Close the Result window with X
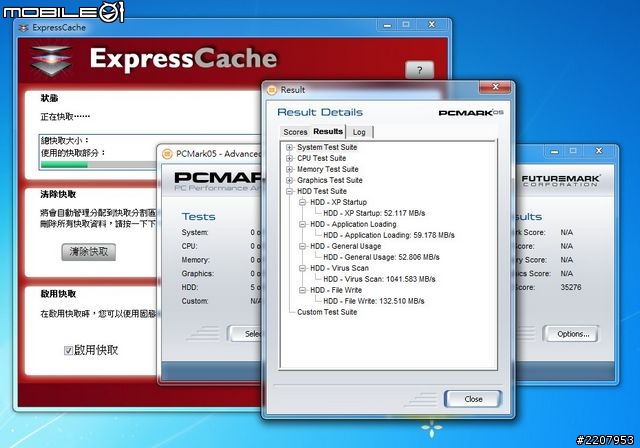Viewport: 640px width, 448px height. [x=495, y=87]
